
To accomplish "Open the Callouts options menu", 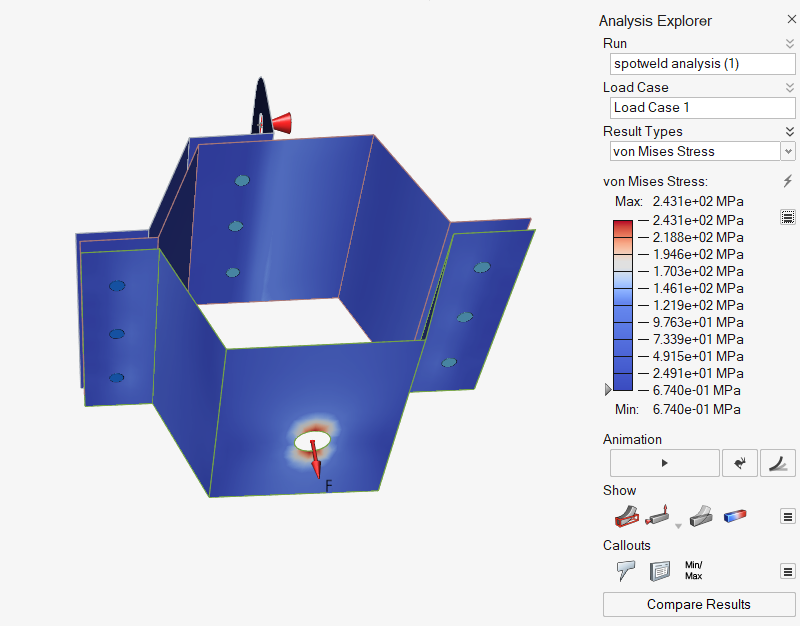I will [788, 571].
